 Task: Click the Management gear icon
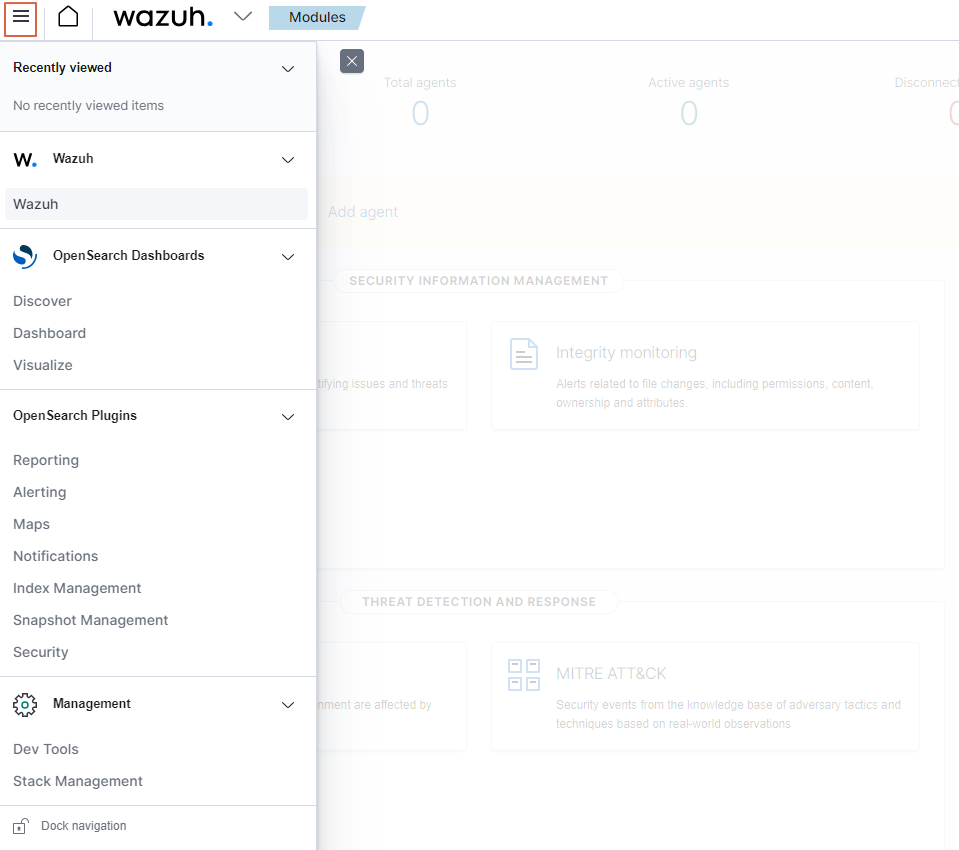25,704
